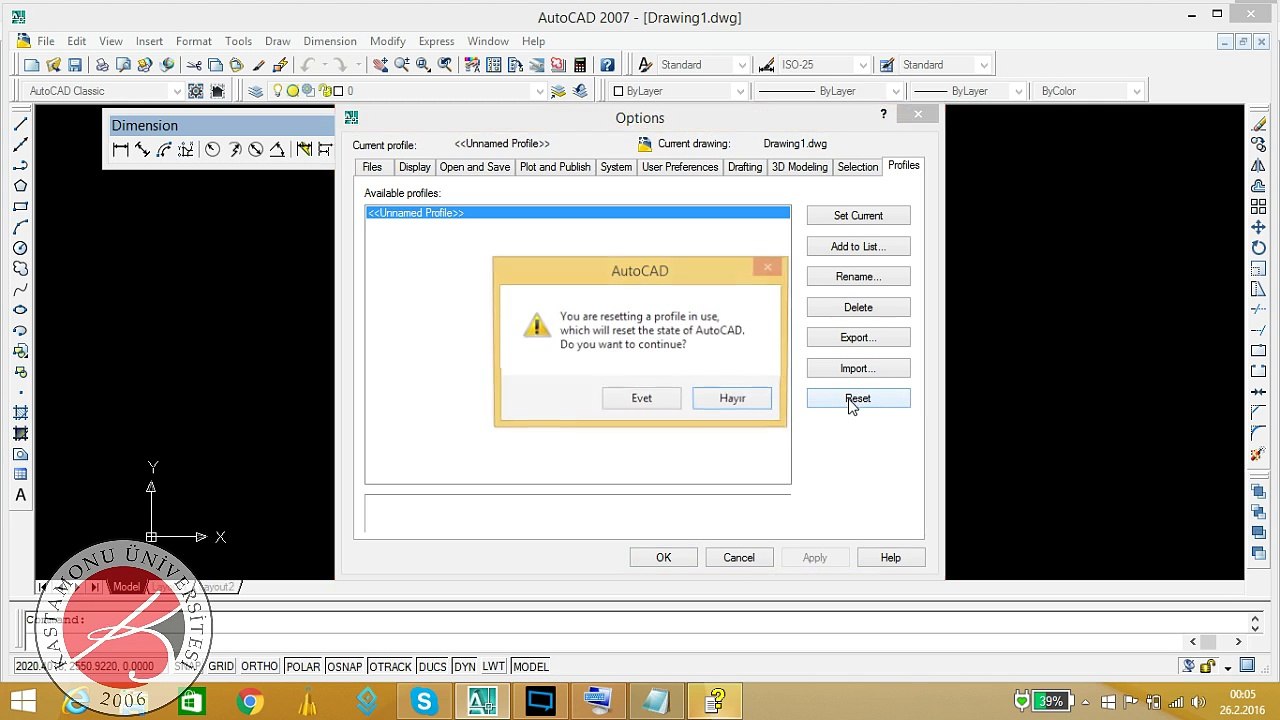Open Skype from the taskbar
Screen dimensions: 1280x720
[x=424, y=701]
